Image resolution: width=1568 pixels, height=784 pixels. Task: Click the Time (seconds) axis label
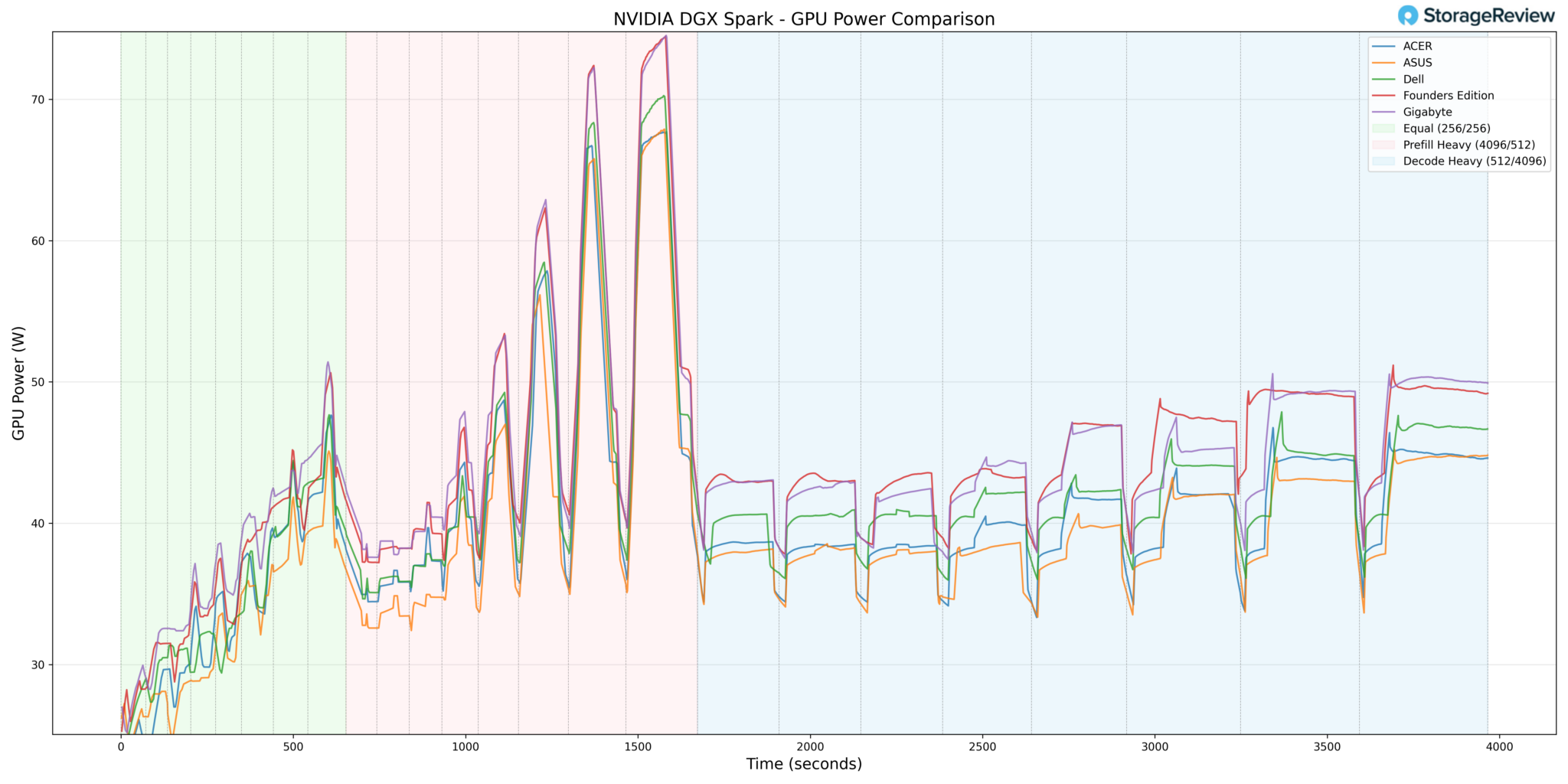(803, 764)
